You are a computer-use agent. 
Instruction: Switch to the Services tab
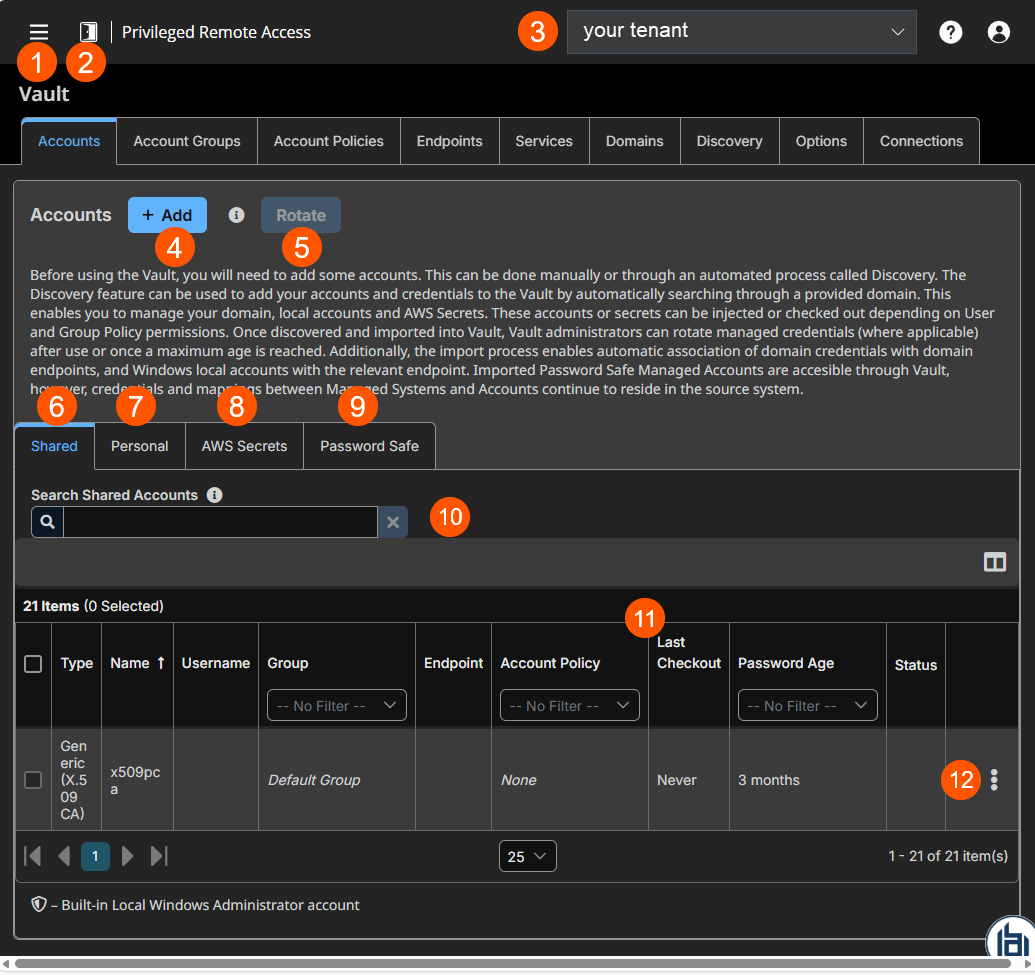[x=544, y=141]
